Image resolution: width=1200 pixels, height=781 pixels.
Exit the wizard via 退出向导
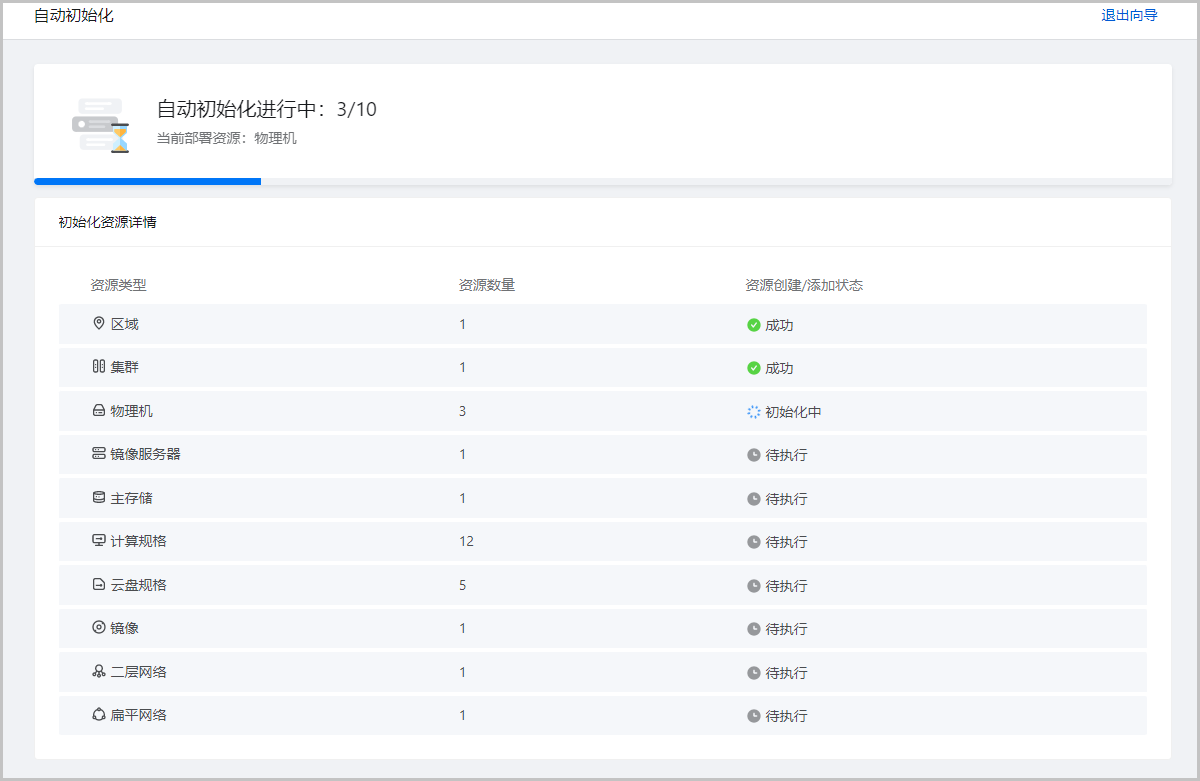point(1129,16)
